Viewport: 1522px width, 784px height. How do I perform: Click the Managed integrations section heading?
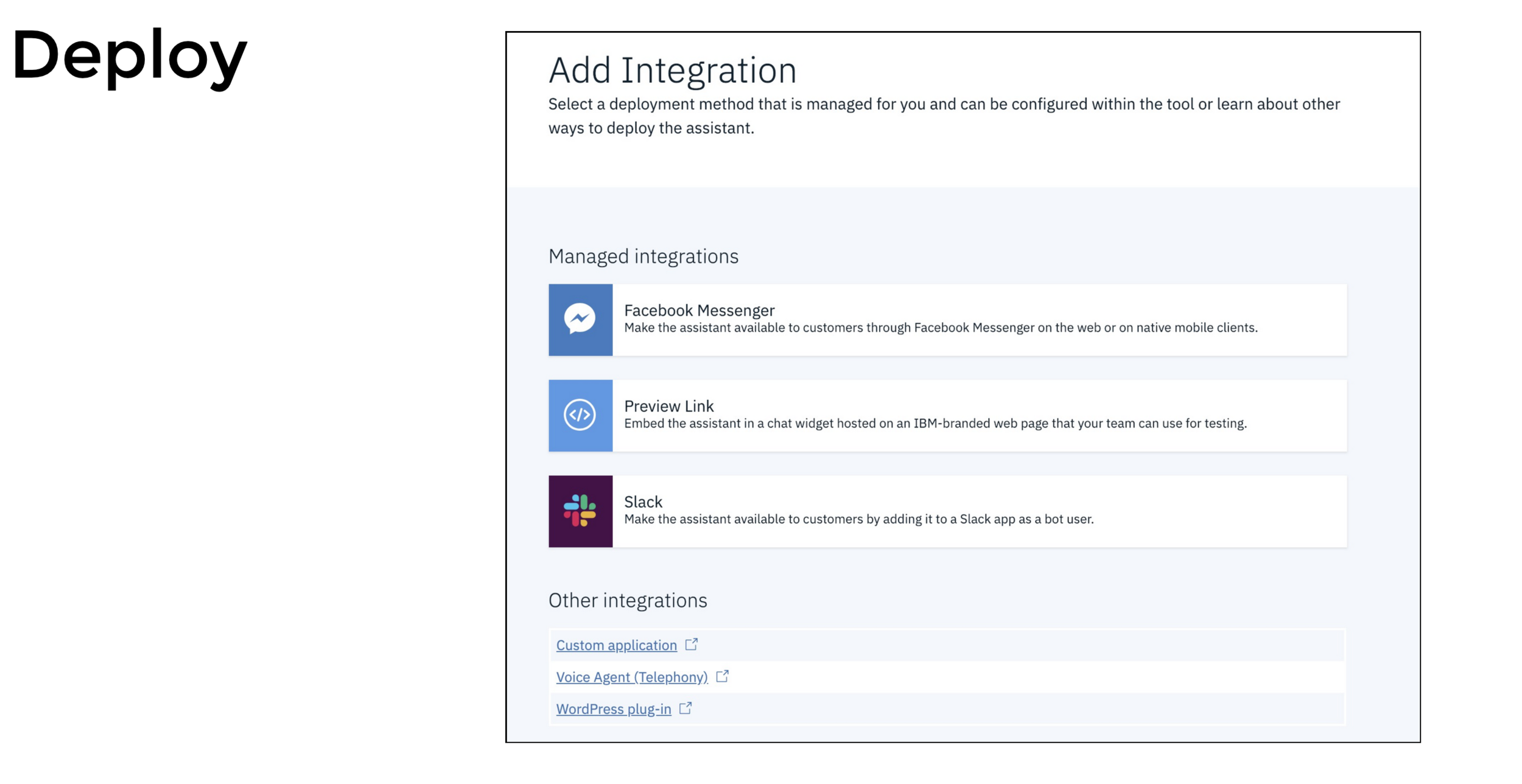643,256
